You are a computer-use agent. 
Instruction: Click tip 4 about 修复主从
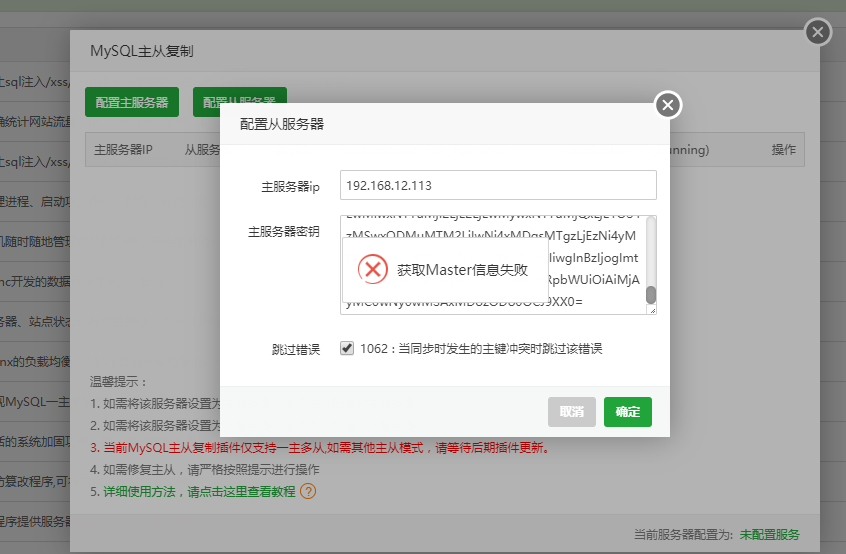[204, 469]
